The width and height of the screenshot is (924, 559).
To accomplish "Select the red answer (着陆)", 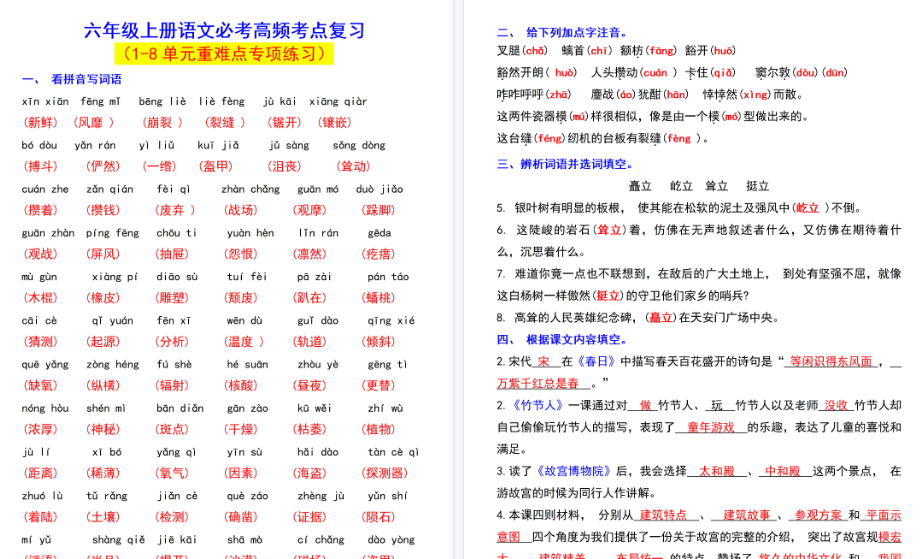I will coord(40,517).
